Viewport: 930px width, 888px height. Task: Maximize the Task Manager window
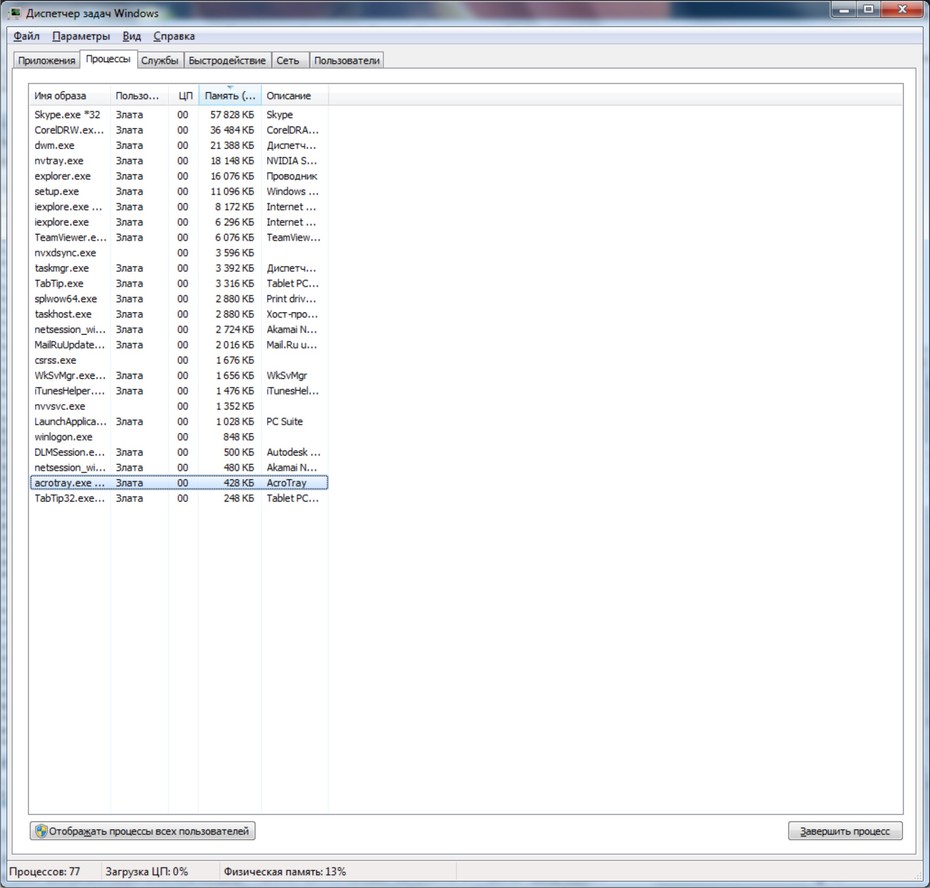[868, 9]
